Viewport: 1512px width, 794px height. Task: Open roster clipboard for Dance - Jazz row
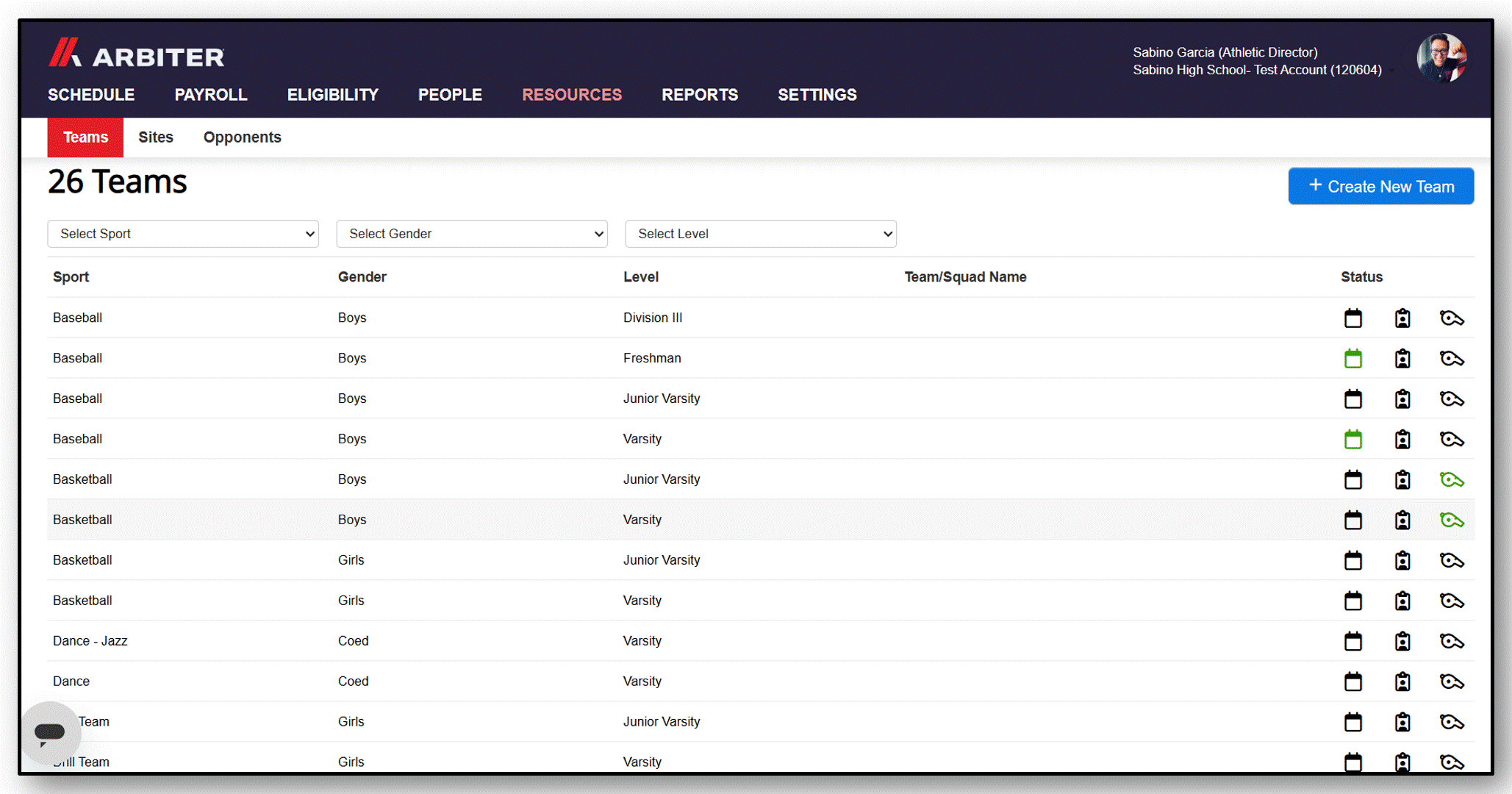(x=1402, y=641)
